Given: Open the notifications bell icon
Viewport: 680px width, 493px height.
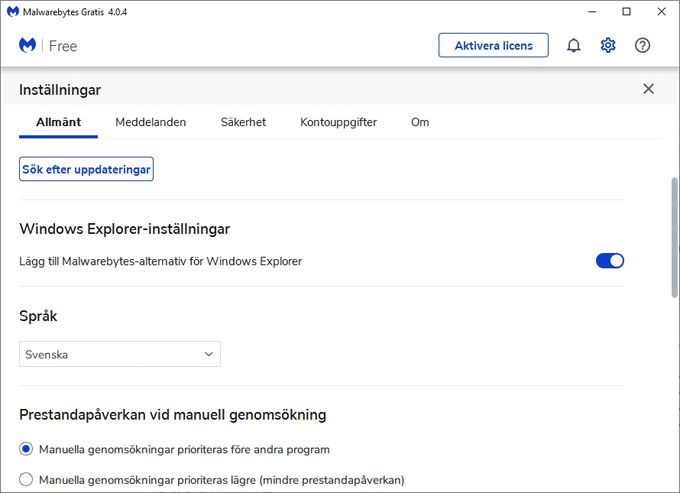Looking at the screenshot, I should coord(573,45).
